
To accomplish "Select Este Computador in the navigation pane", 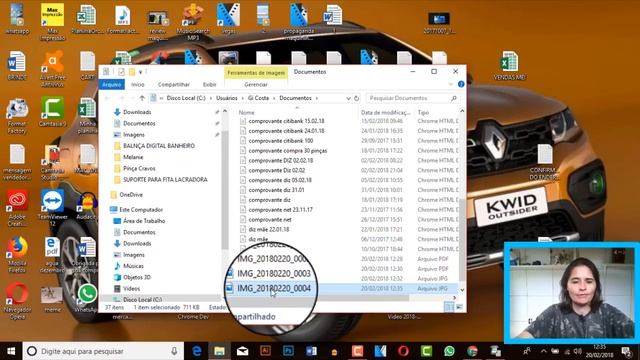I will (141, 209).
